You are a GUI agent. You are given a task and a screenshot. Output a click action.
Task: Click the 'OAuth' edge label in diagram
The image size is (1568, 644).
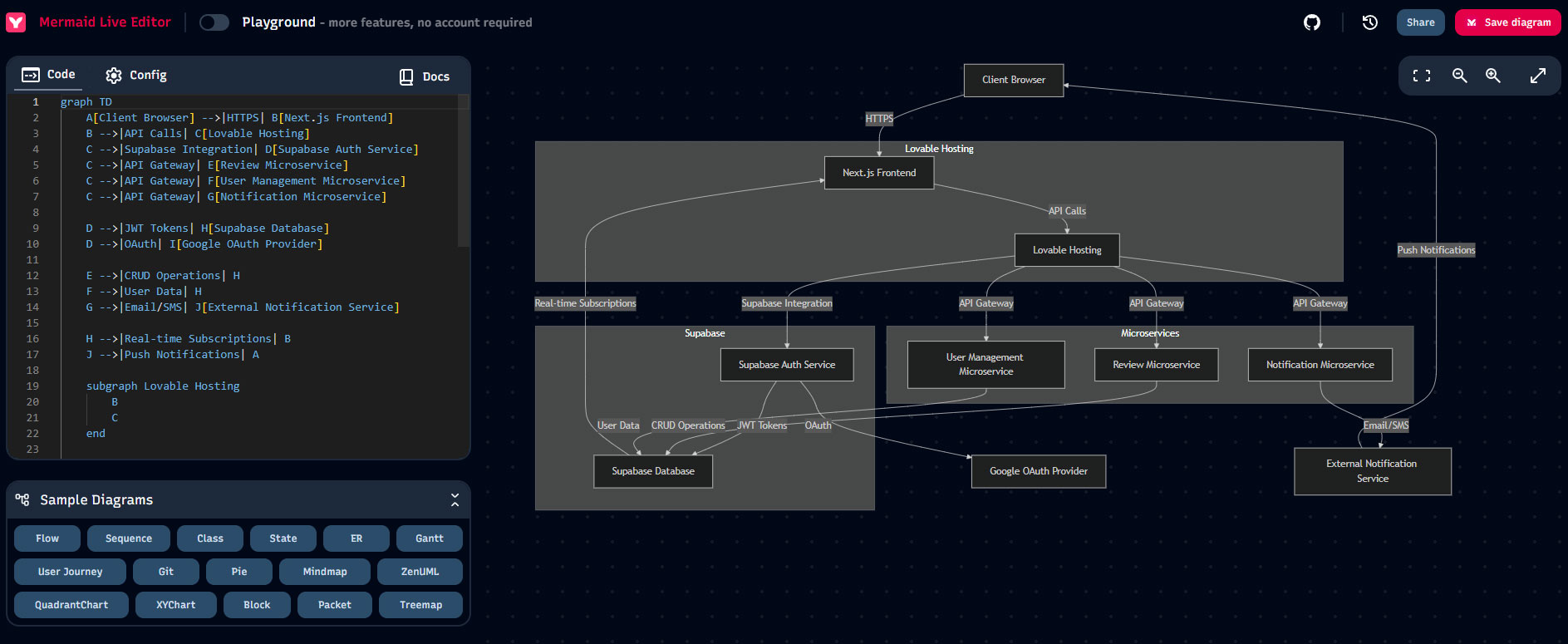(818, 425)
